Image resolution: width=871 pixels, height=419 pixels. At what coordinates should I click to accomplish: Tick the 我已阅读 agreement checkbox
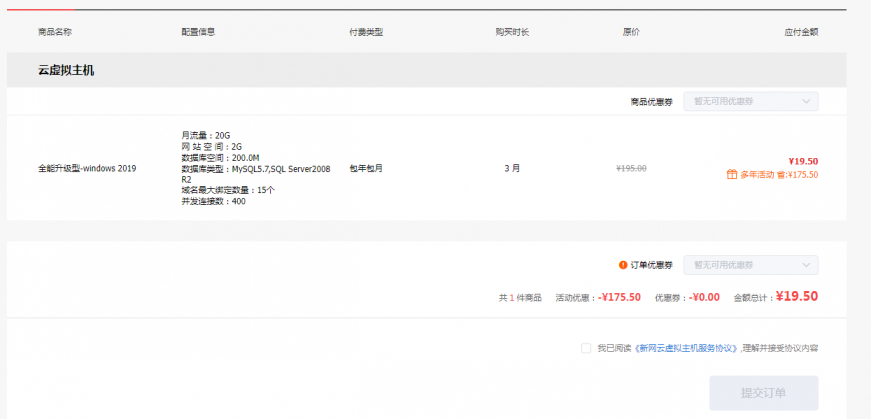point(585,348)
